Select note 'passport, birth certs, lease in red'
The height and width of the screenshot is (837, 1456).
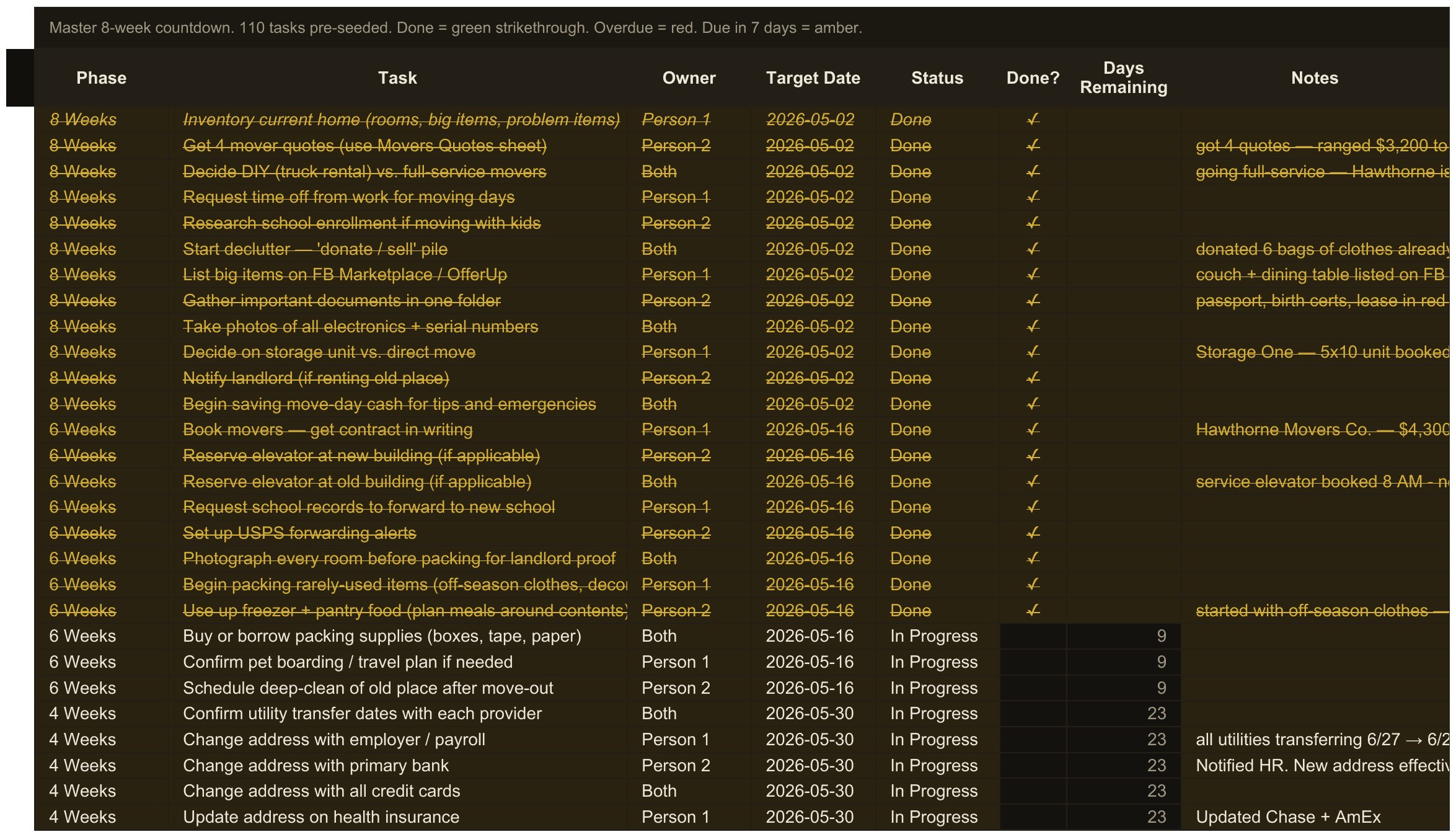pyautogui.click(x=1323, y=301)
